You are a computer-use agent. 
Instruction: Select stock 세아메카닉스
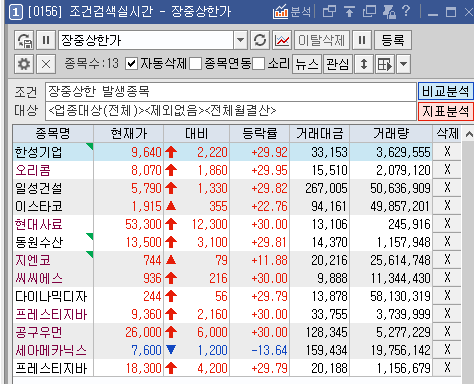[51, 350]
